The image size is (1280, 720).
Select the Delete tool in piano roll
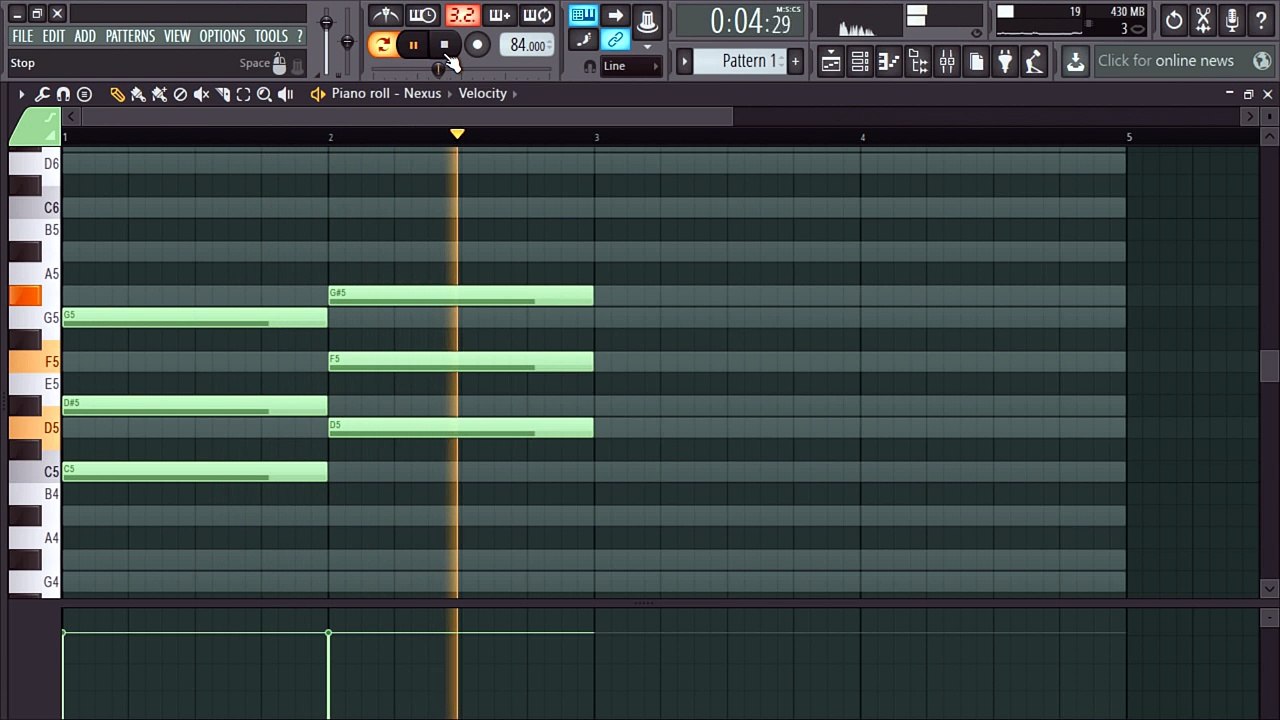tap(180, 94)
